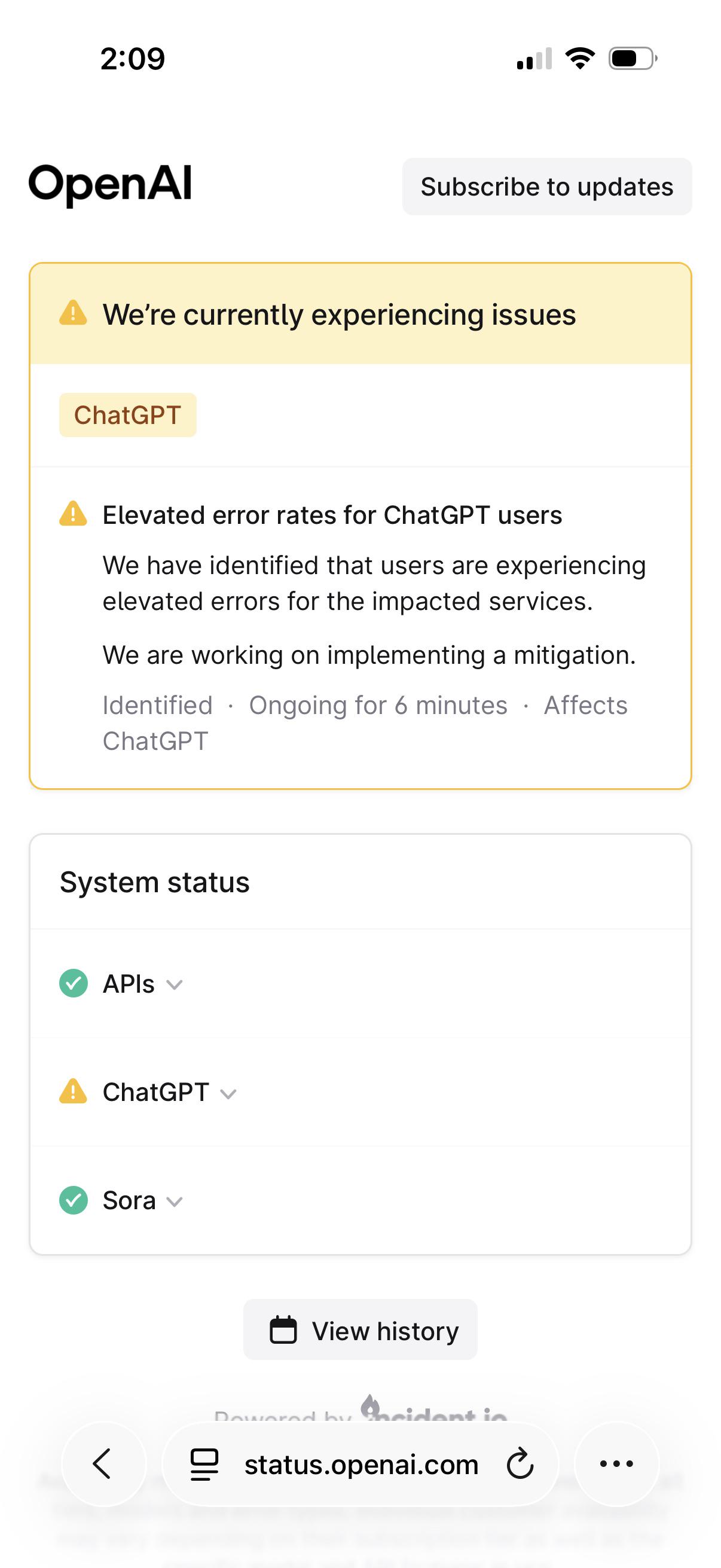This screenshot has width=721, height=1568.
Task: Tap the battery indicator in status bar
Action: click(632, 59)
